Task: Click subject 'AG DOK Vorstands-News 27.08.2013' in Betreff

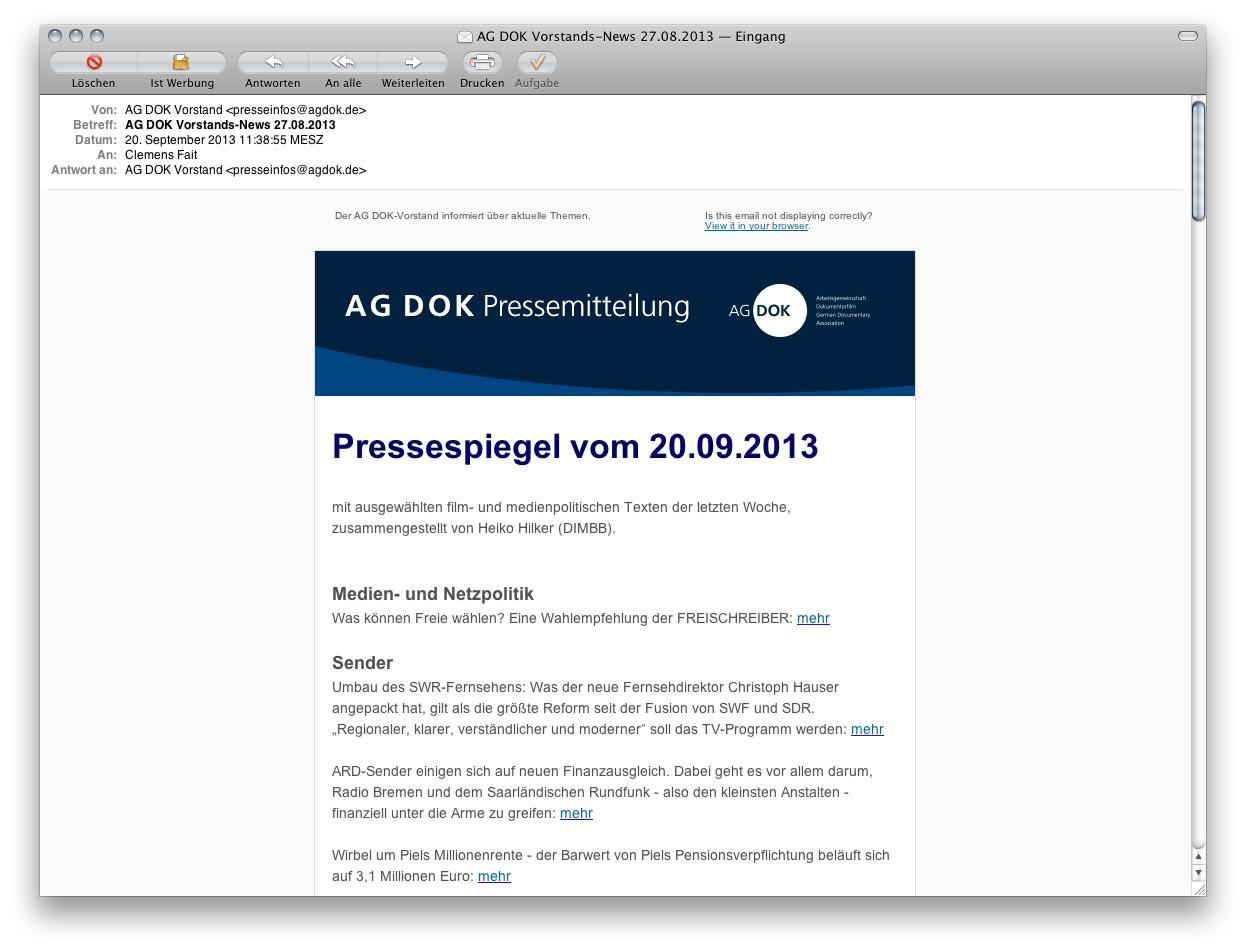Action: point(230,125)
